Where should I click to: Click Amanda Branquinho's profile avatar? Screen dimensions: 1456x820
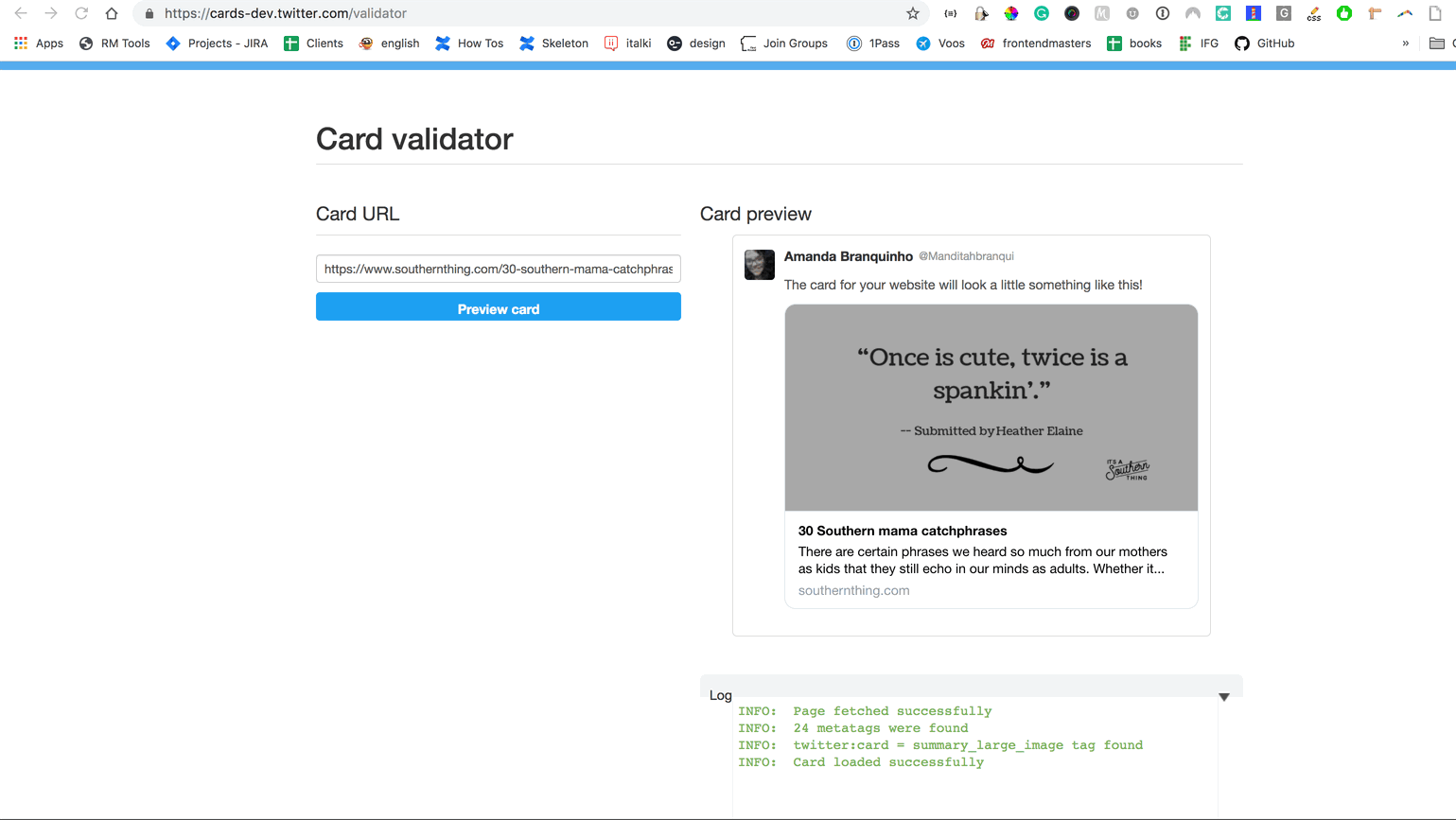click(759, 265)
